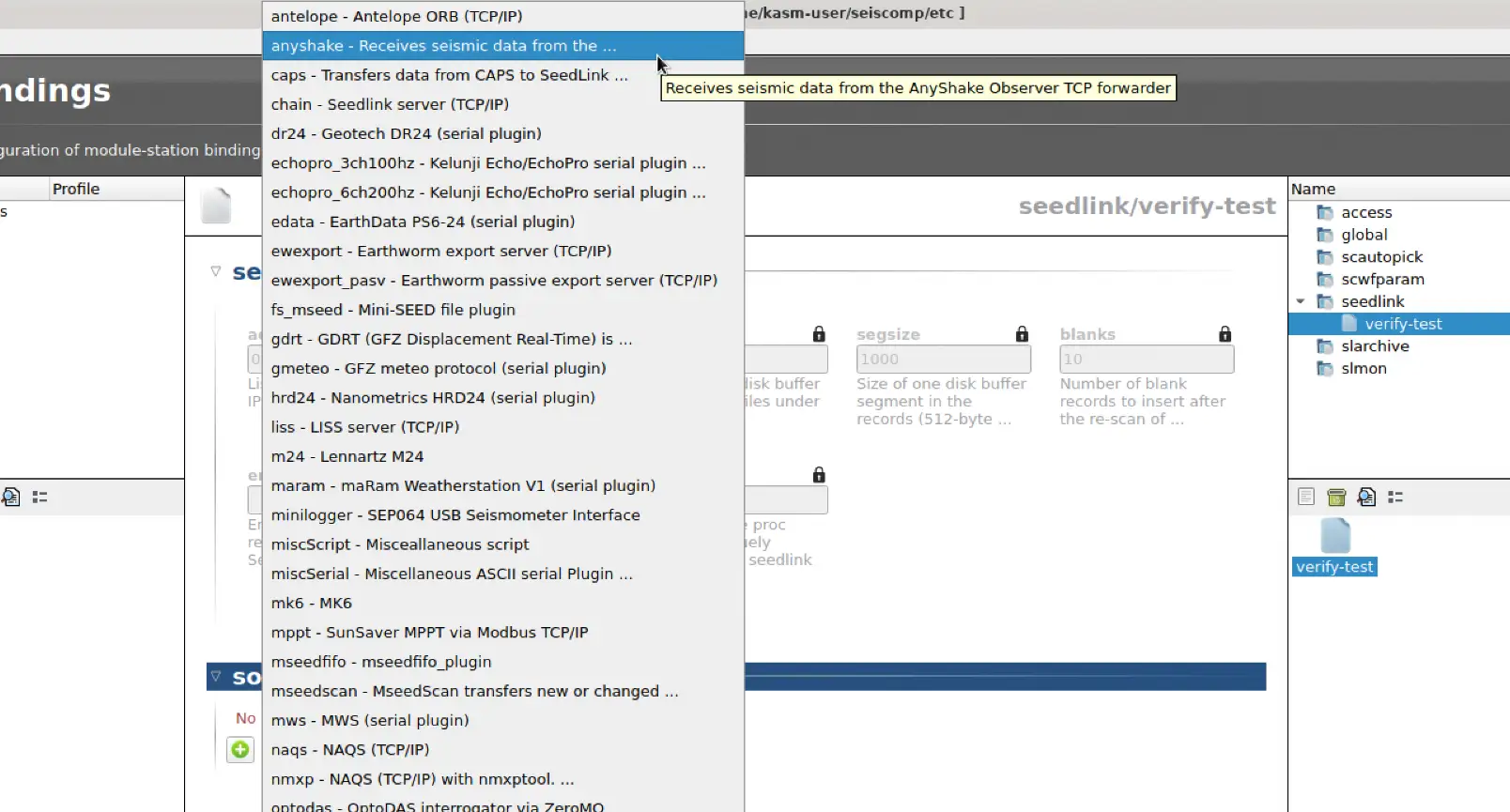Click the lock icon above blanks field
Viewport: 1510px width, 812px height.
click(1225, 334)
